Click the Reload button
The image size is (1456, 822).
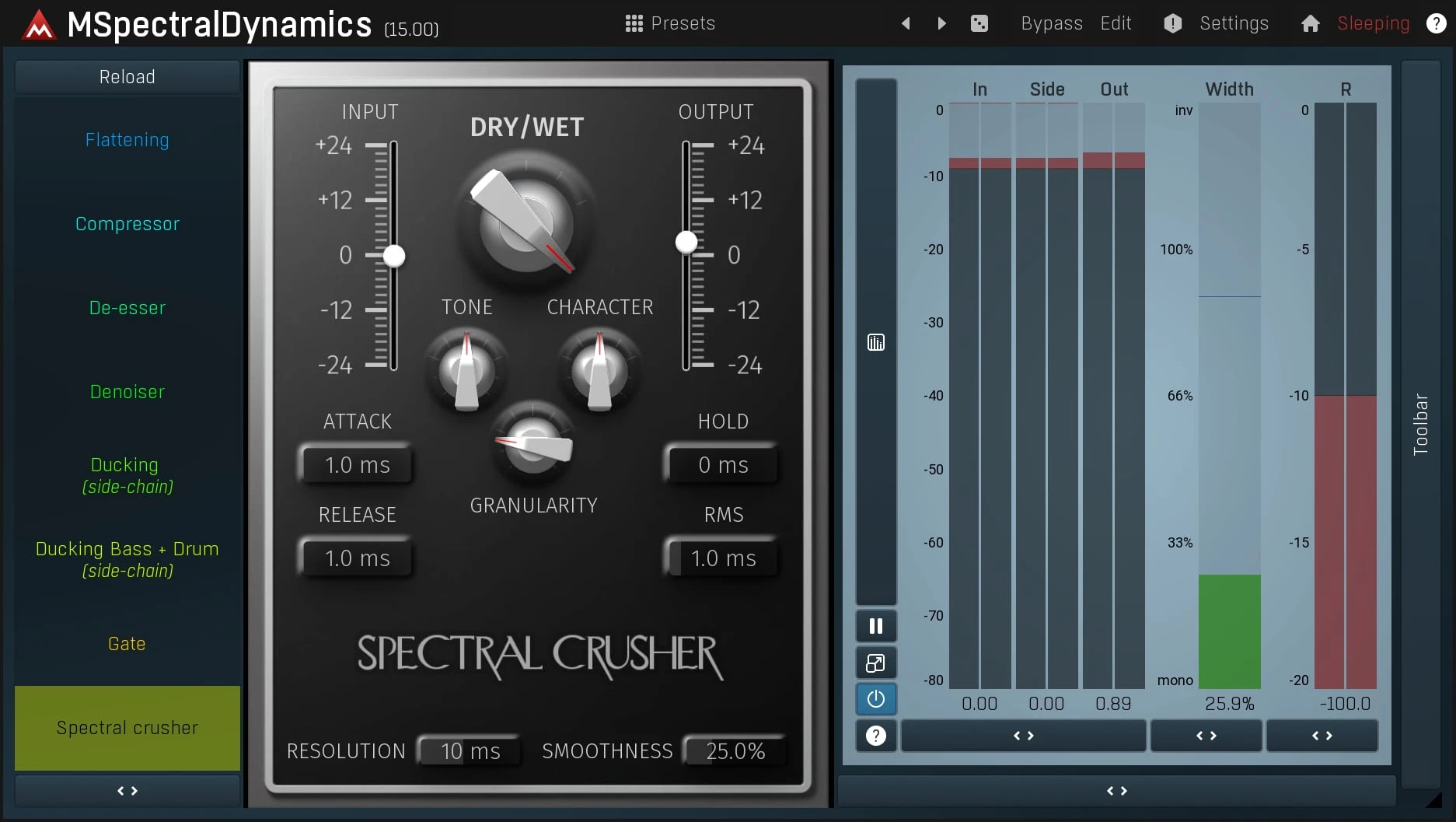pyautogui.click(x=127, y=77)
